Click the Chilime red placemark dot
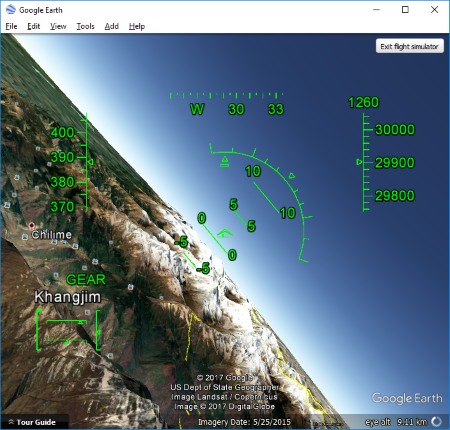This screenshot has width=450, height=430. (31, 226)
